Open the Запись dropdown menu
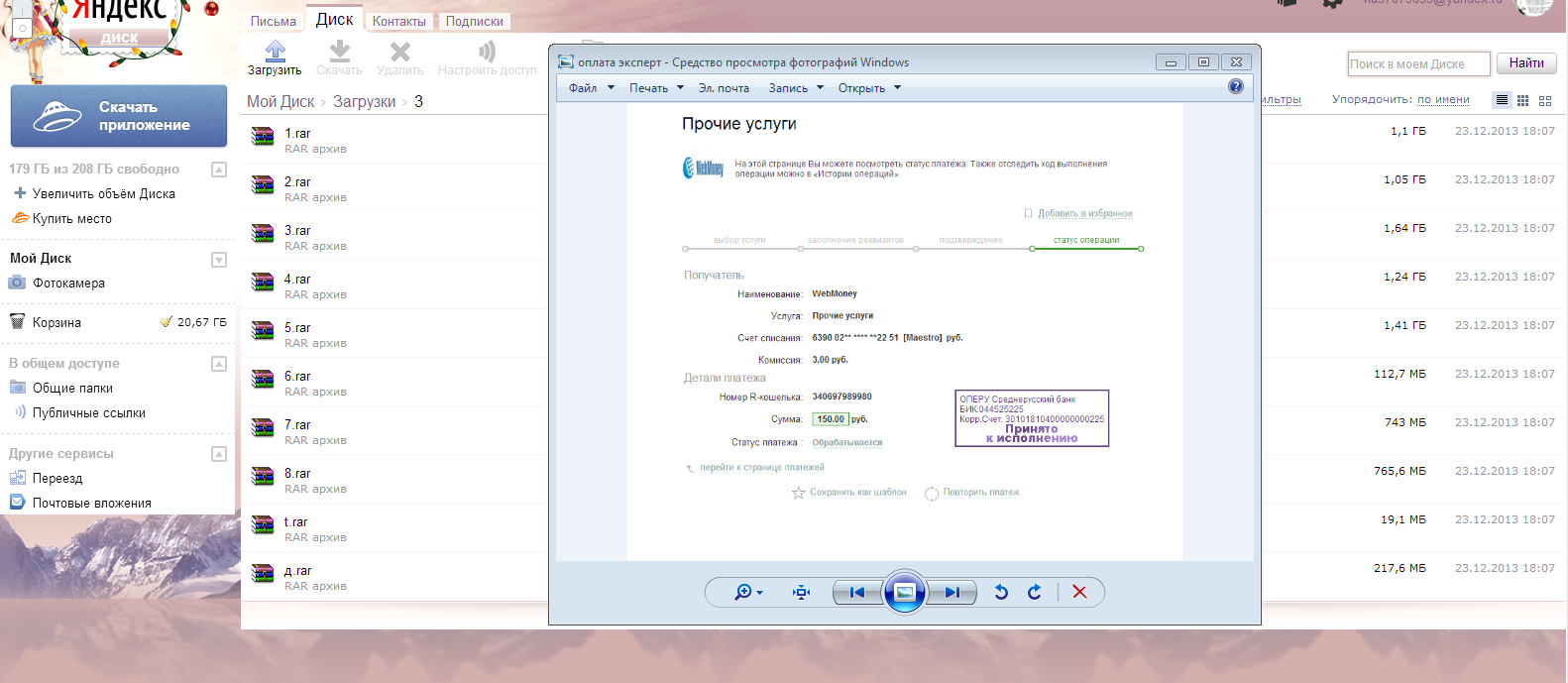1568x683 pixels. coord(796,88)
